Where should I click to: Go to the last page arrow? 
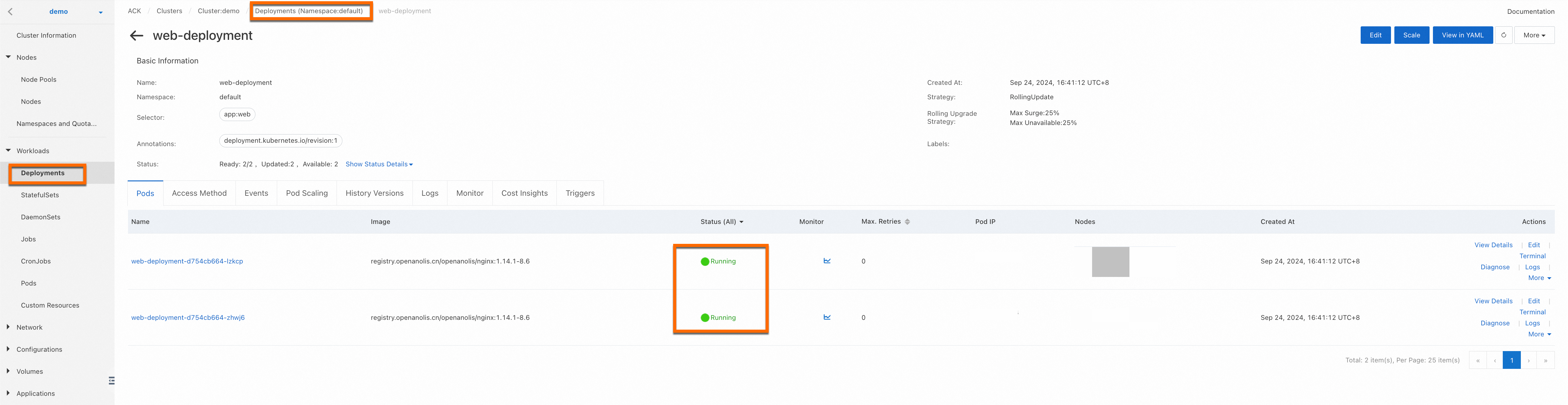point(1545,361)
